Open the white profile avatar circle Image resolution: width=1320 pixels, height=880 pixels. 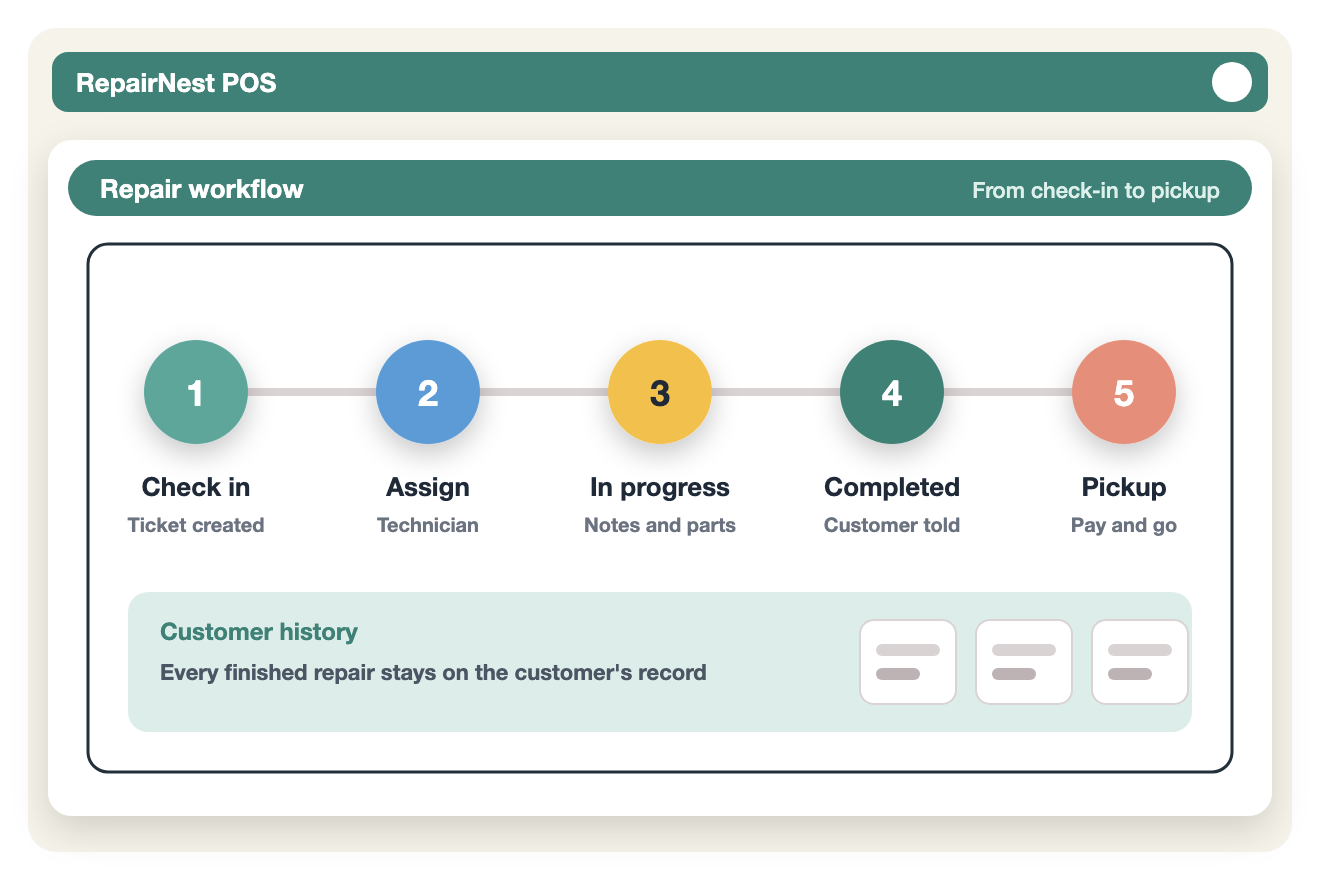pos(1232,82)
